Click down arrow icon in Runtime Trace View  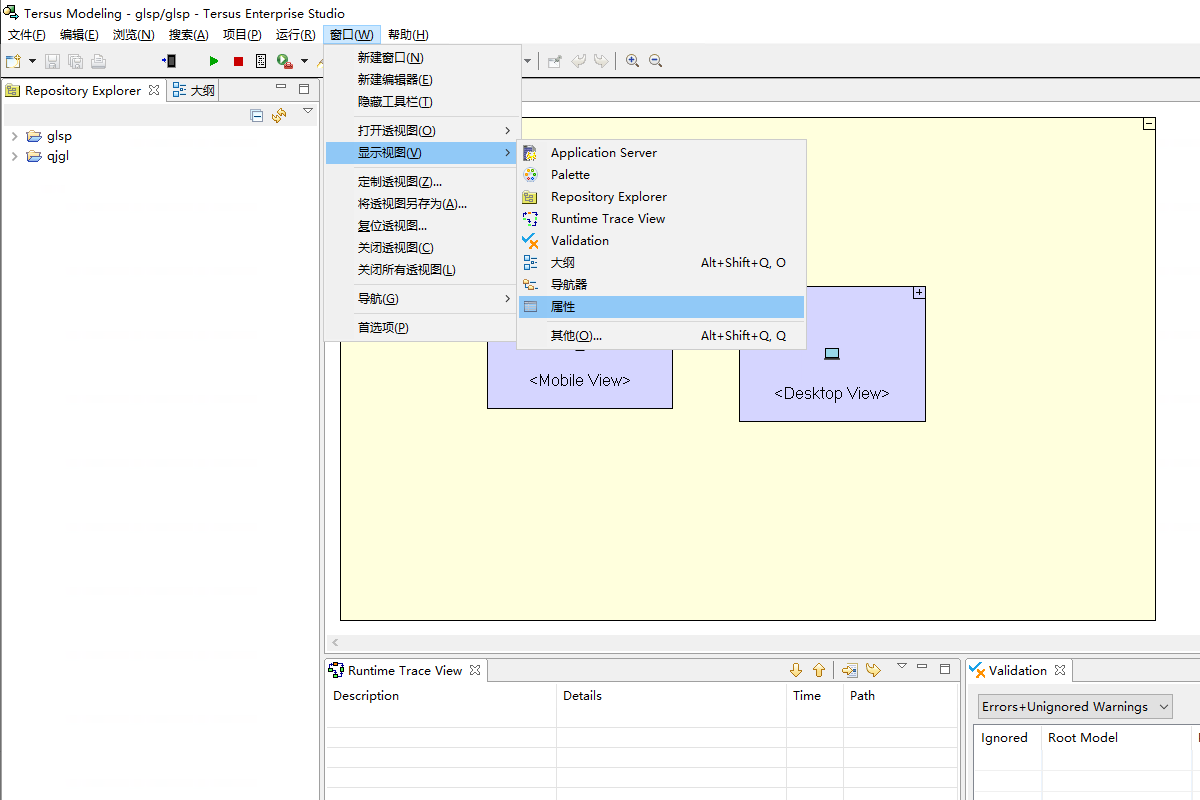(x=796, y=670)
